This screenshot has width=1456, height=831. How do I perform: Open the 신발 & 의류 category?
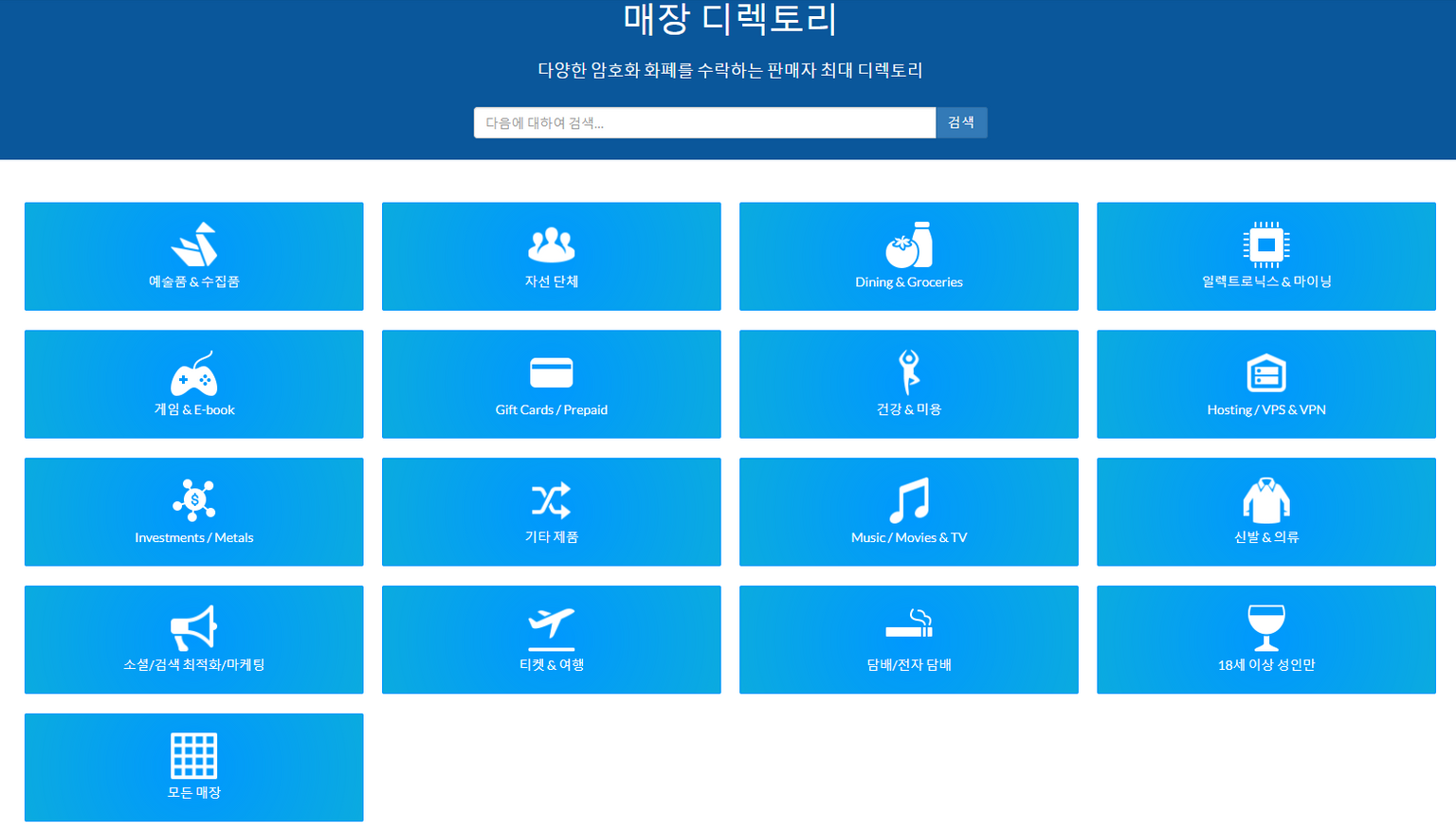pos(1266,512)
